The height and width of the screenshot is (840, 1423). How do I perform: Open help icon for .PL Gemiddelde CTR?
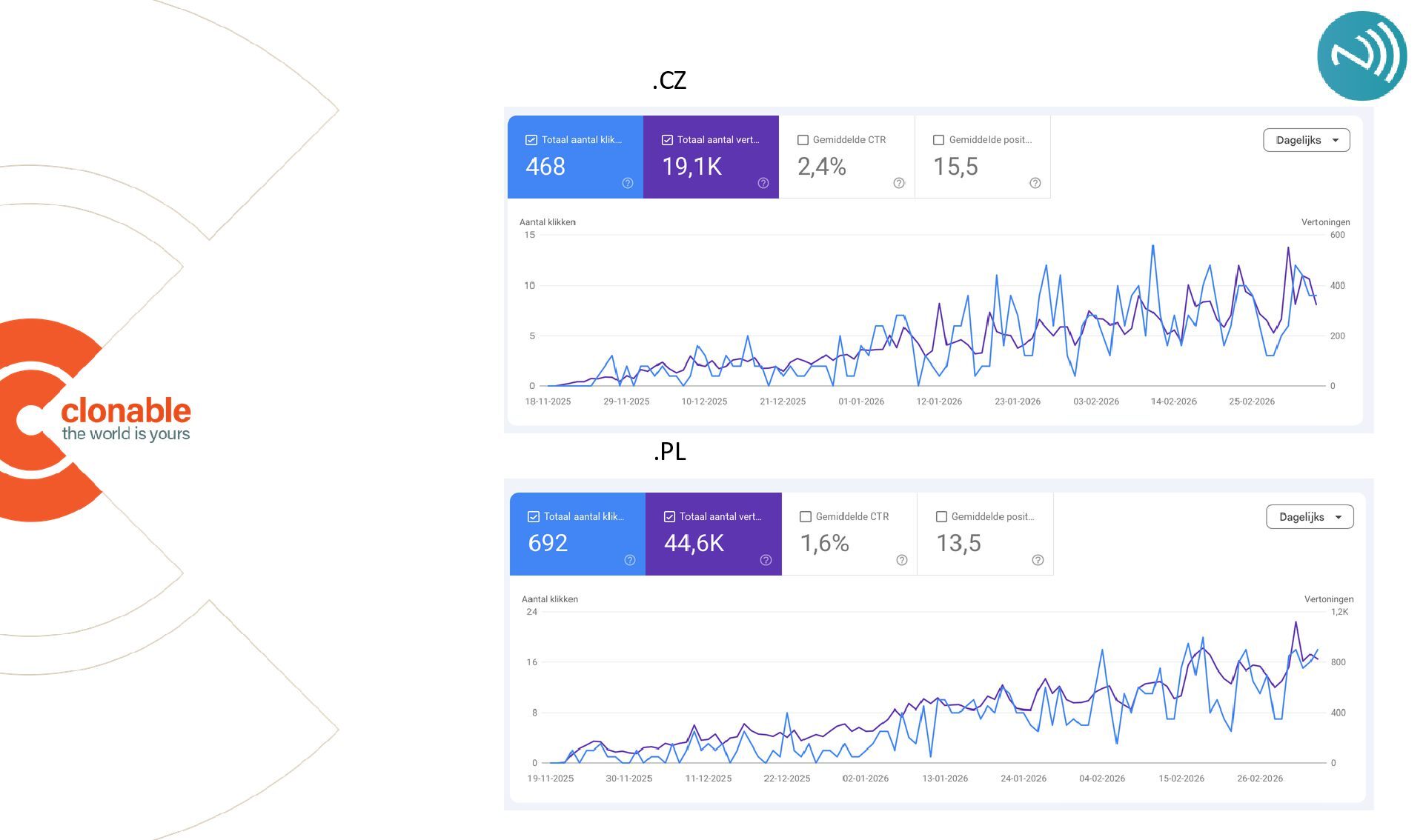(902, 560)
